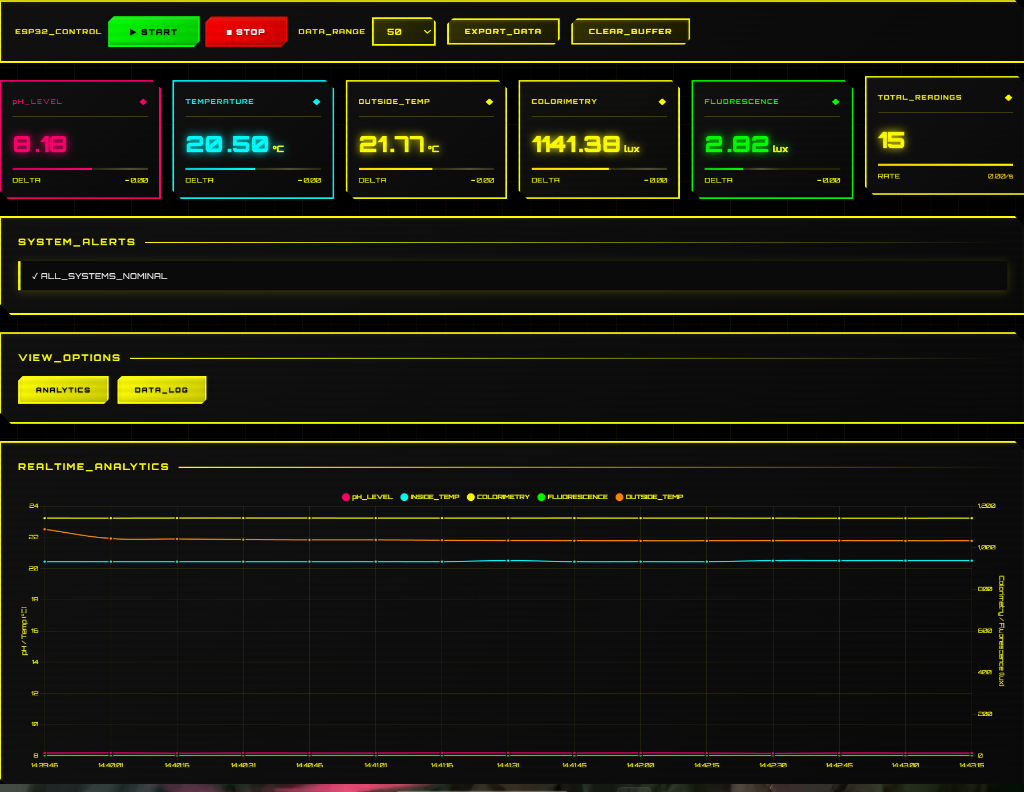Click the diamond icon on the pH_LEVEL card
The height and width of the screenshot is (792, 1024).
click(143, 101)
